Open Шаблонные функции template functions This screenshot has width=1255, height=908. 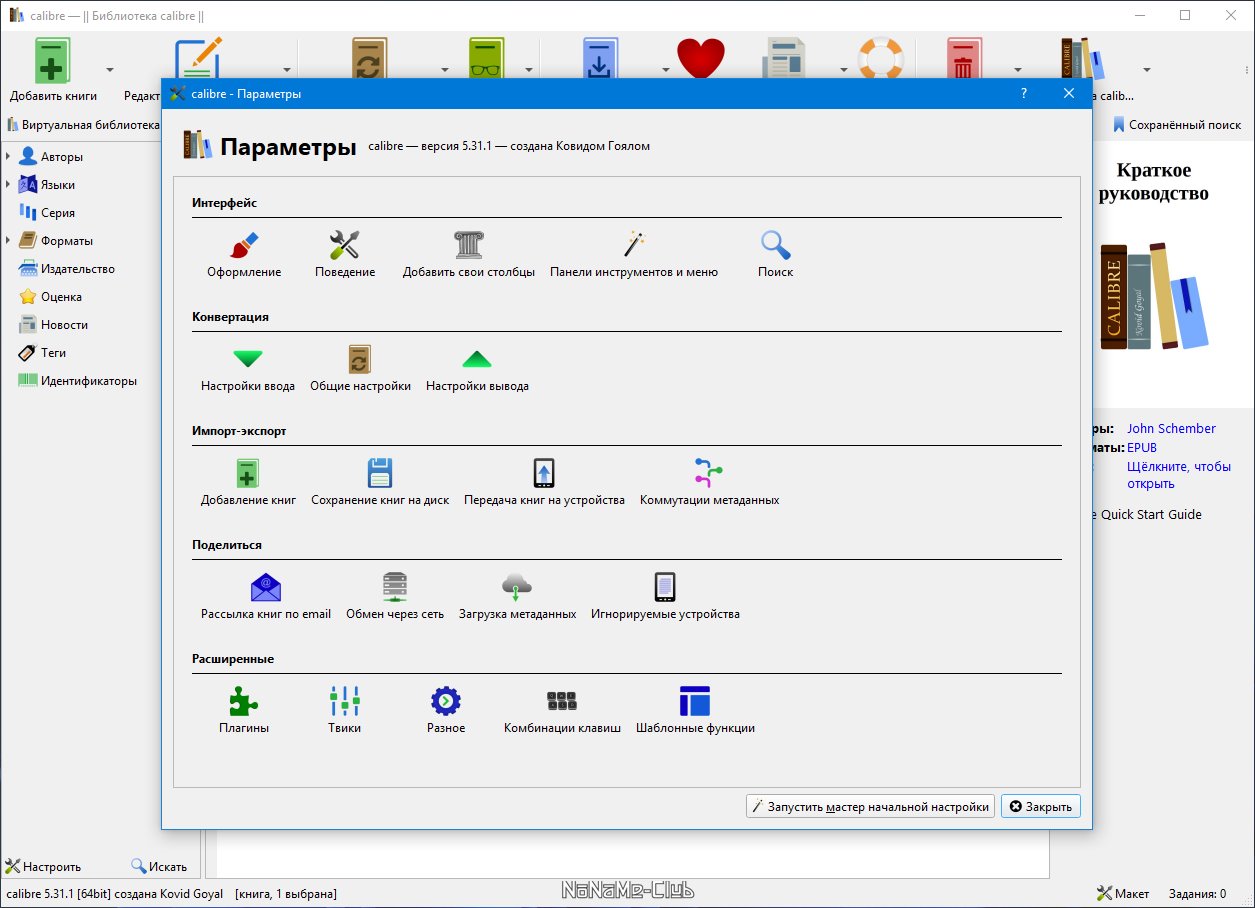tap(695, 710)
